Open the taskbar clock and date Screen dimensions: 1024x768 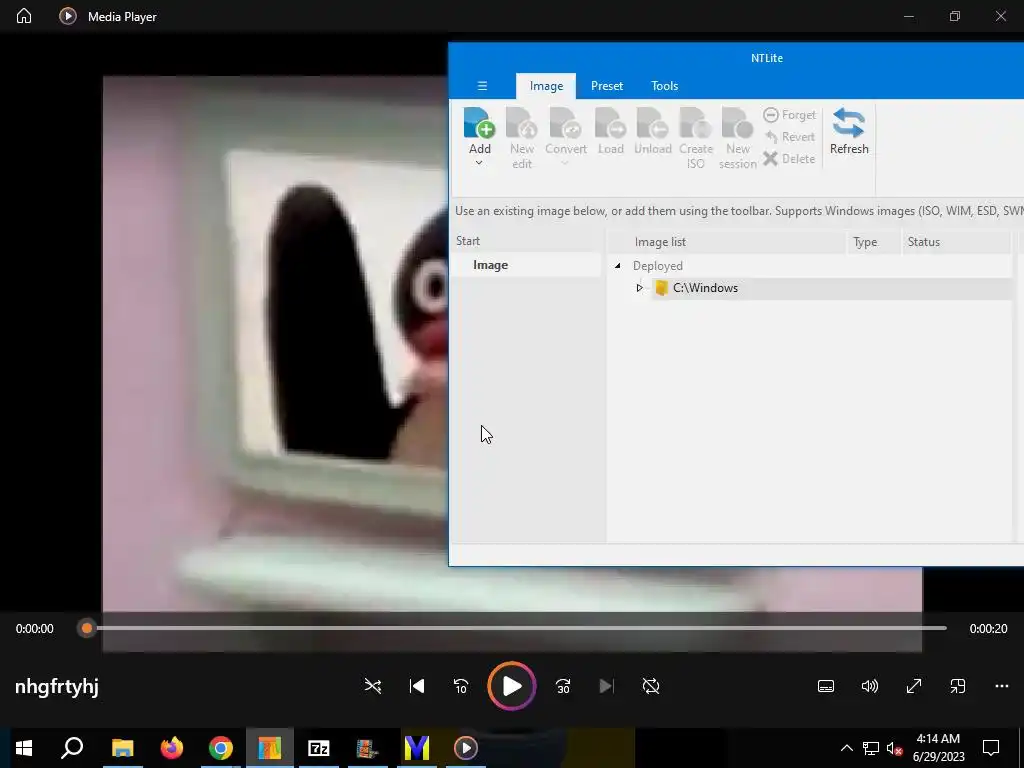tap(938, 748)
